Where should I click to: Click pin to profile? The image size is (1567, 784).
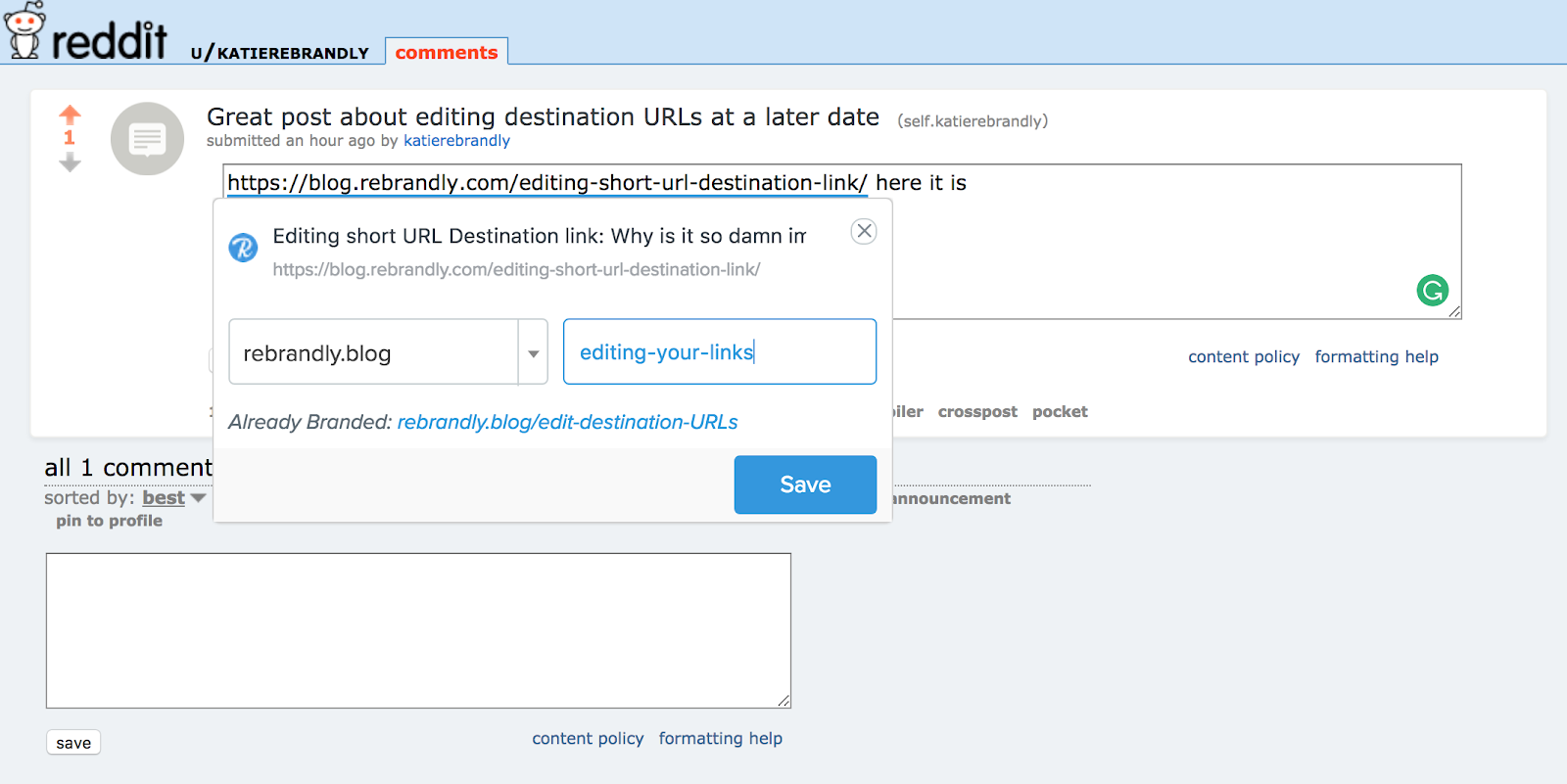109,521
